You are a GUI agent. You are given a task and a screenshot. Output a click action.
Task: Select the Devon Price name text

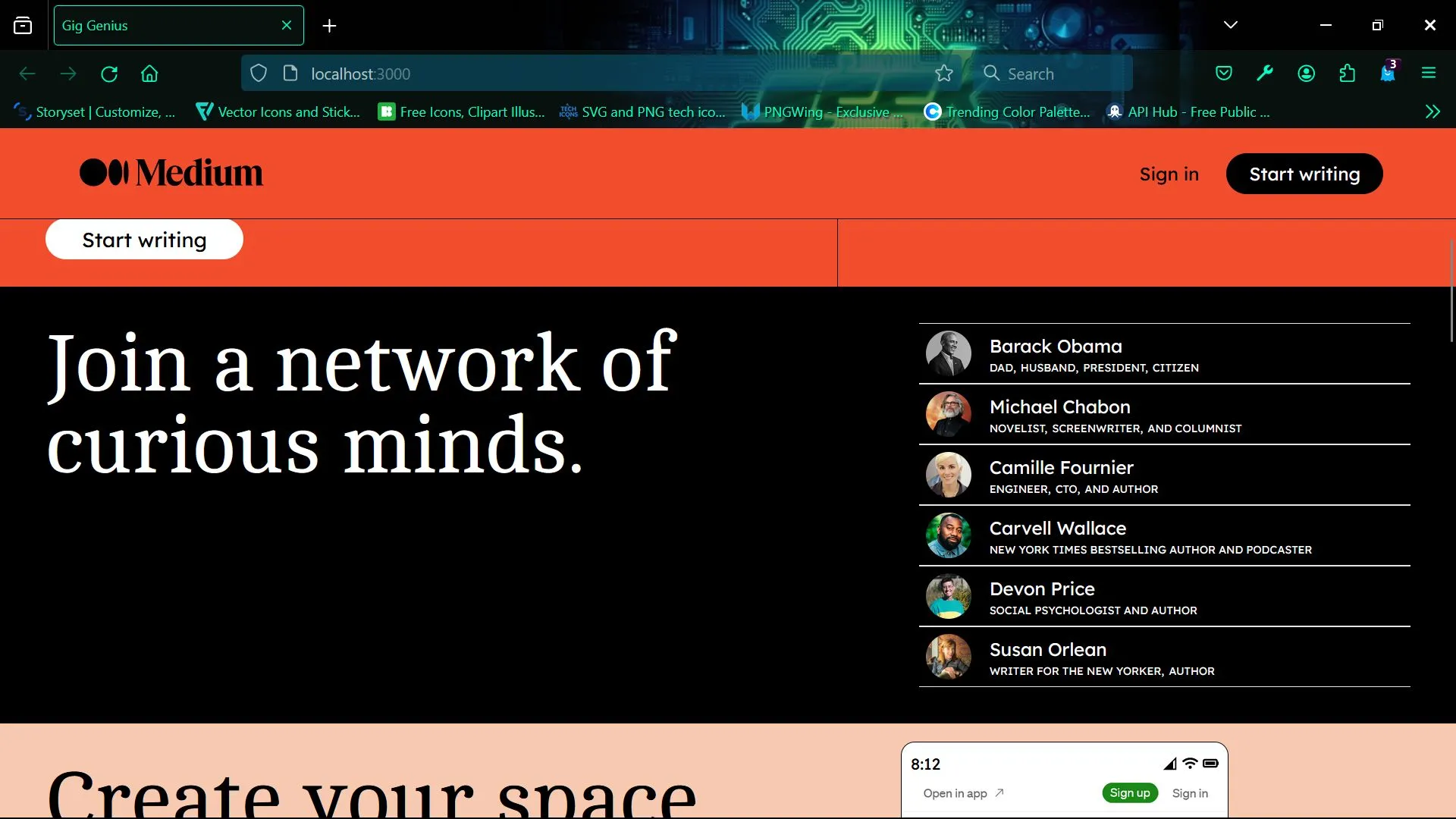click(1042, 589)
